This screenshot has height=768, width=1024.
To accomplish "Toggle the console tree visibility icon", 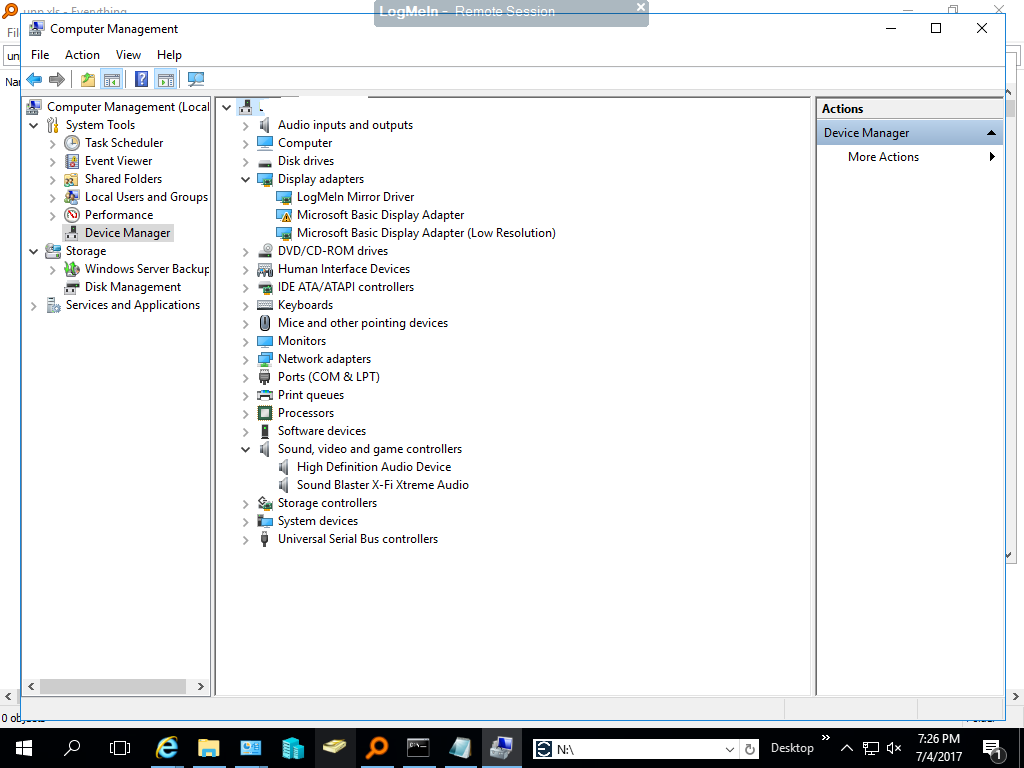I will tap(111, 79).
